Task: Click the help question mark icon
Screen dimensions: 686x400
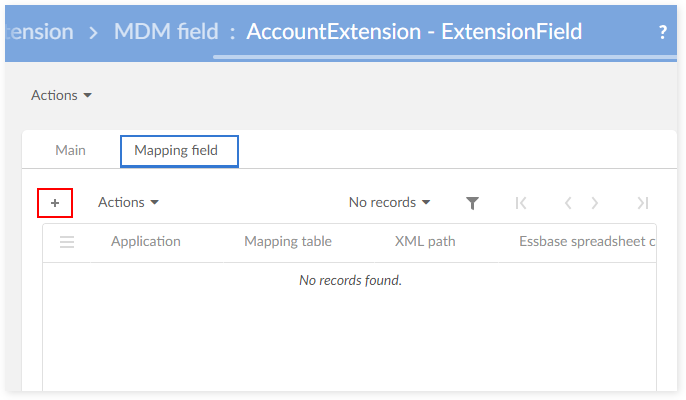Action: click(x=663, y=32)
